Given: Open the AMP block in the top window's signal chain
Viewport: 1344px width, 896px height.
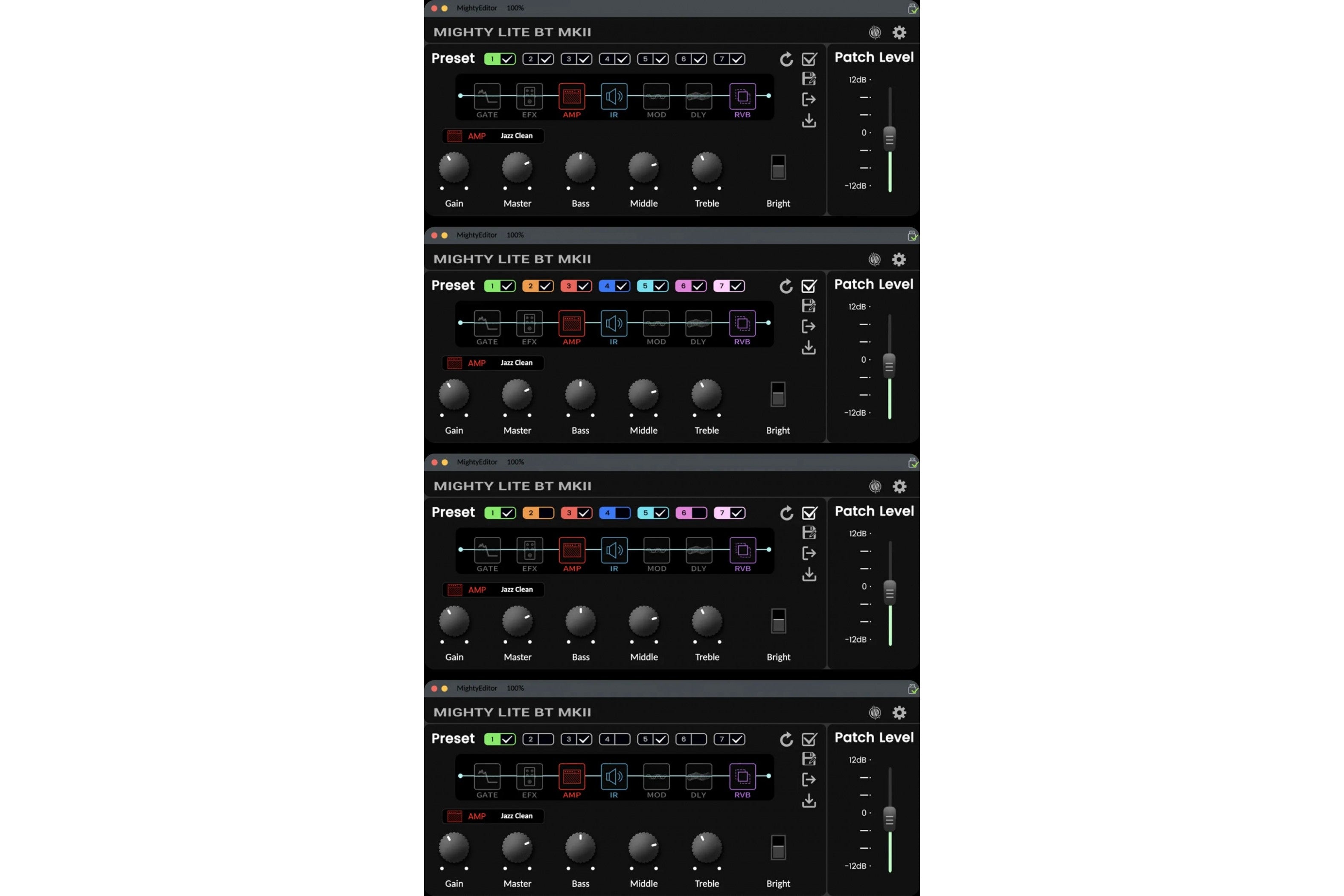Looking at the screenshot, I should (571, 96).
